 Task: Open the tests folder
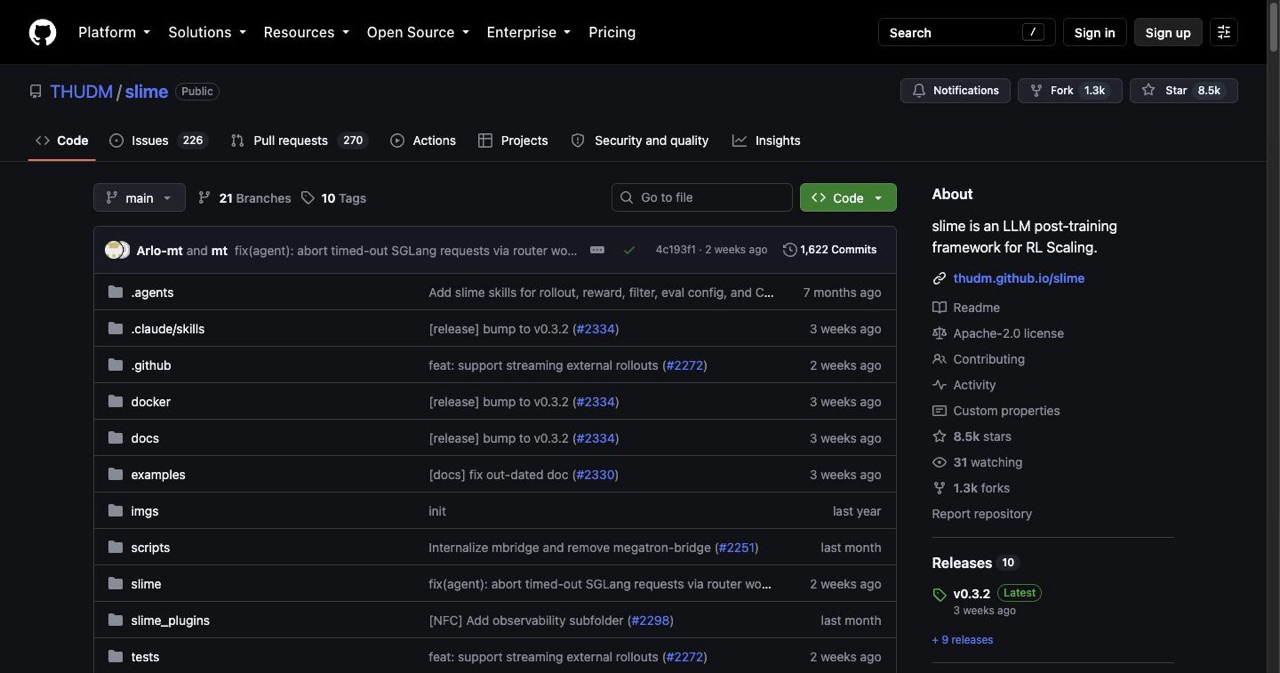point(145,657)
